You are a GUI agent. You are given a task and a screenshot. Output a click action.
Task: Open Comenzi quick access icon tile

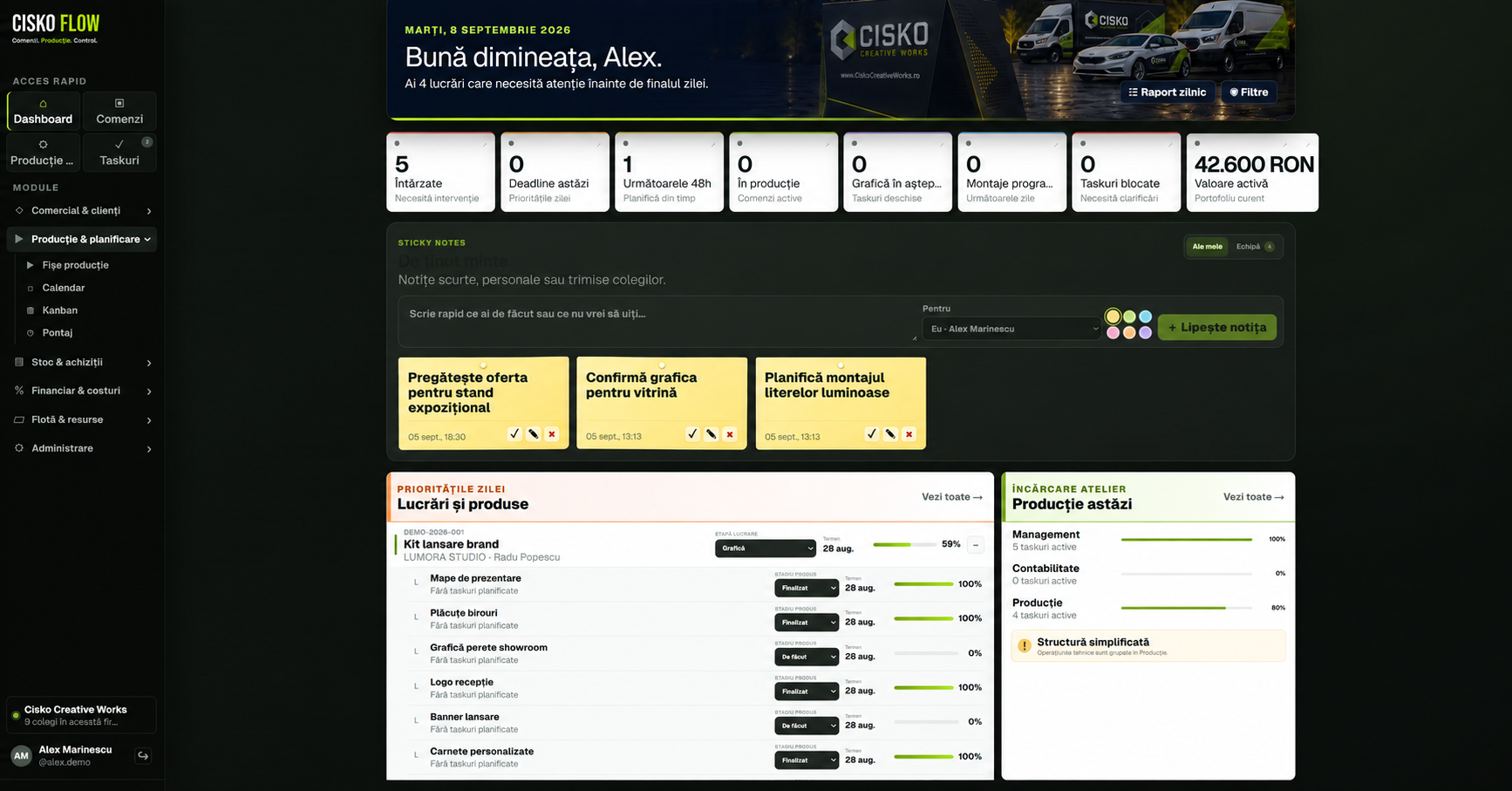tap(119, 111)
